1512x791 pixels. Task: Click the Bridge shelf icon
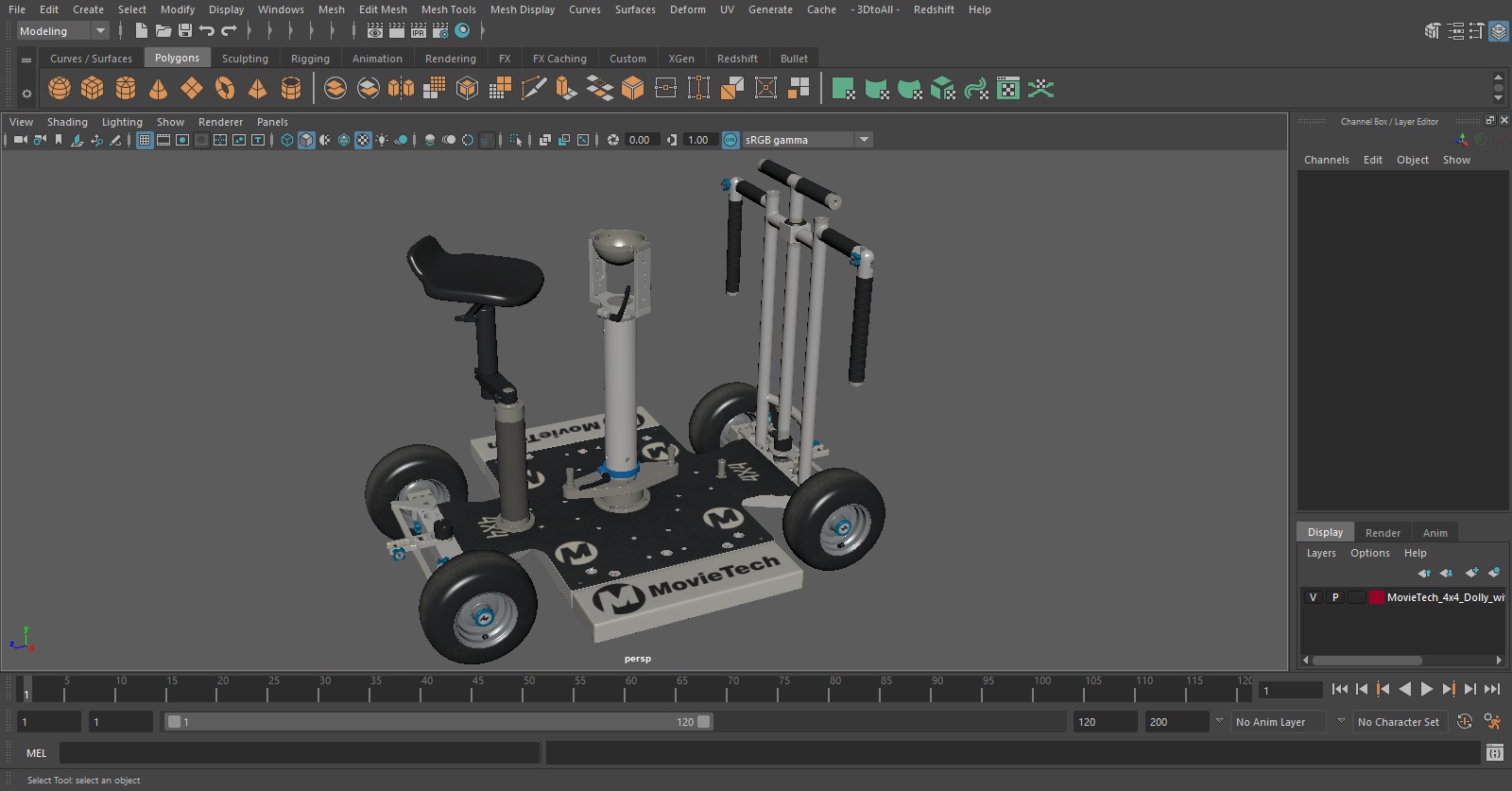[599, 89]
